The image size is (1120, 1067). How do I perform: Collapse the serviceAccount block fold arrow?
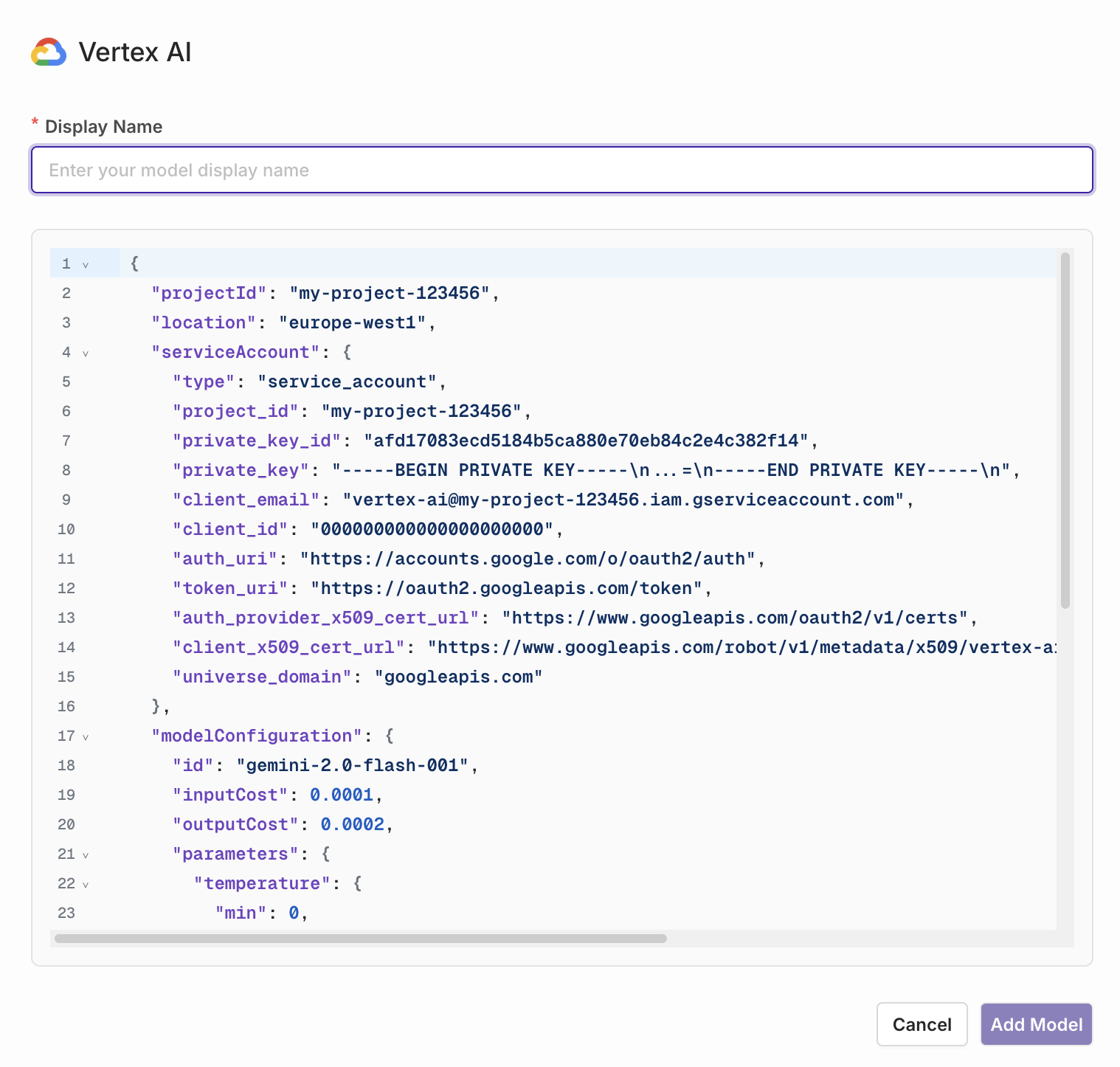pos(86,353)
